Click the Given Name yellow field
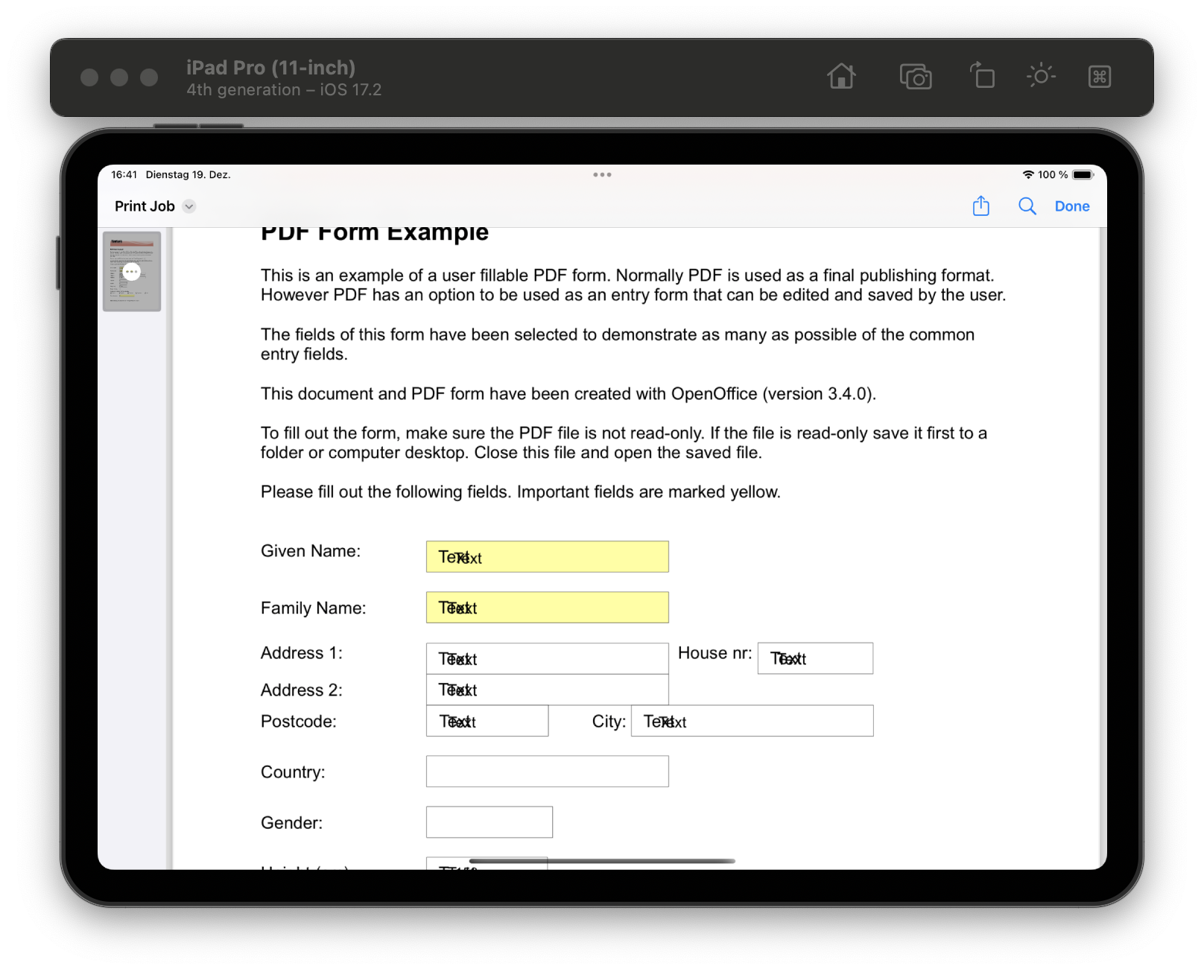The height and width of the screenshot is (980, 1204). [x=547, y=557]
